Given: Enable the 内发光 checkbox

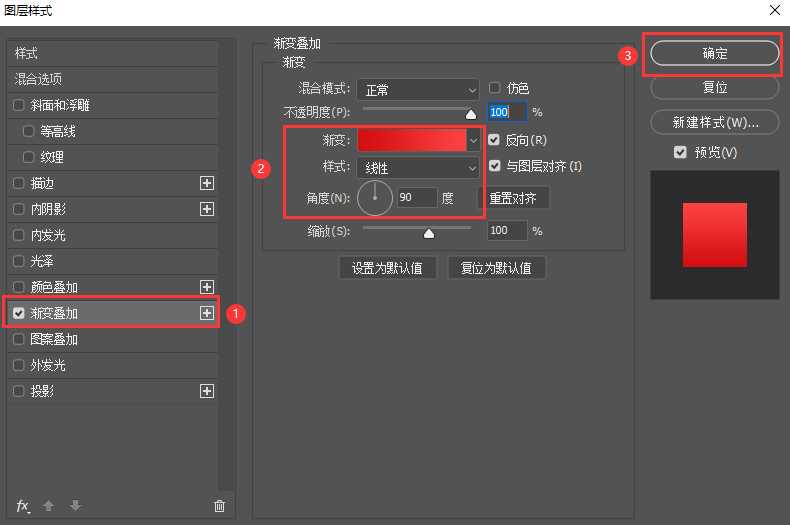Looking at the screenshot, I should (19, 235).
